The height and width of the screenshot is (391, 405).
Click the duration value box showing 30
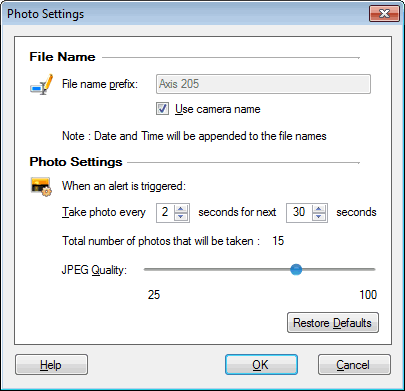299,212
